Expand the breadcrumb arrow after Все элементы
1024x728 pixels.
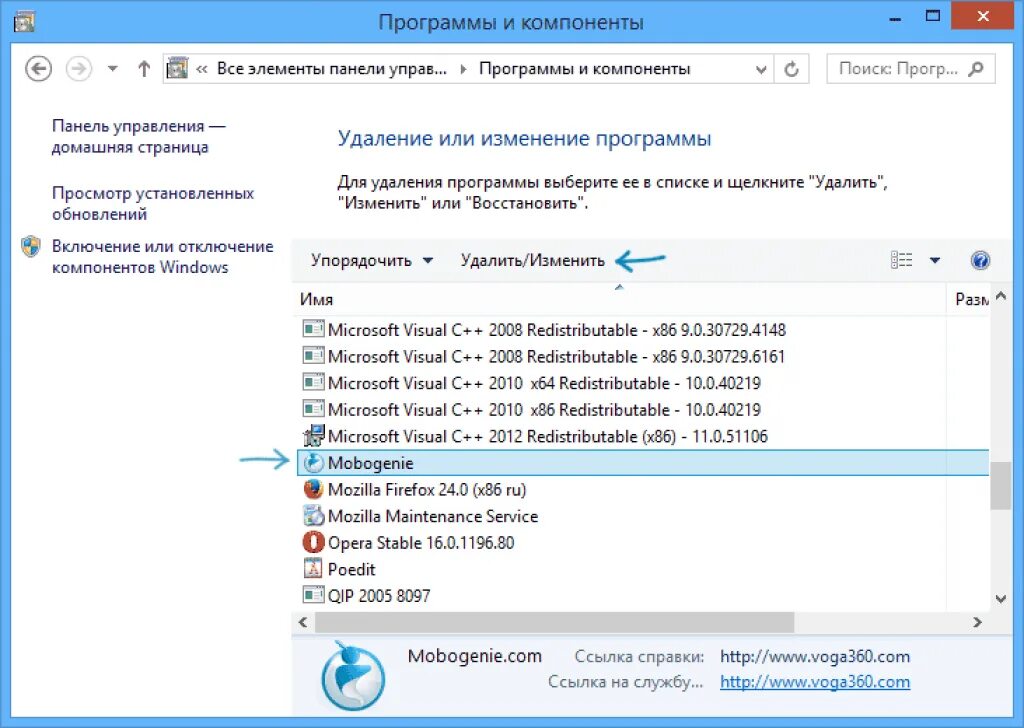click(463, 69)
